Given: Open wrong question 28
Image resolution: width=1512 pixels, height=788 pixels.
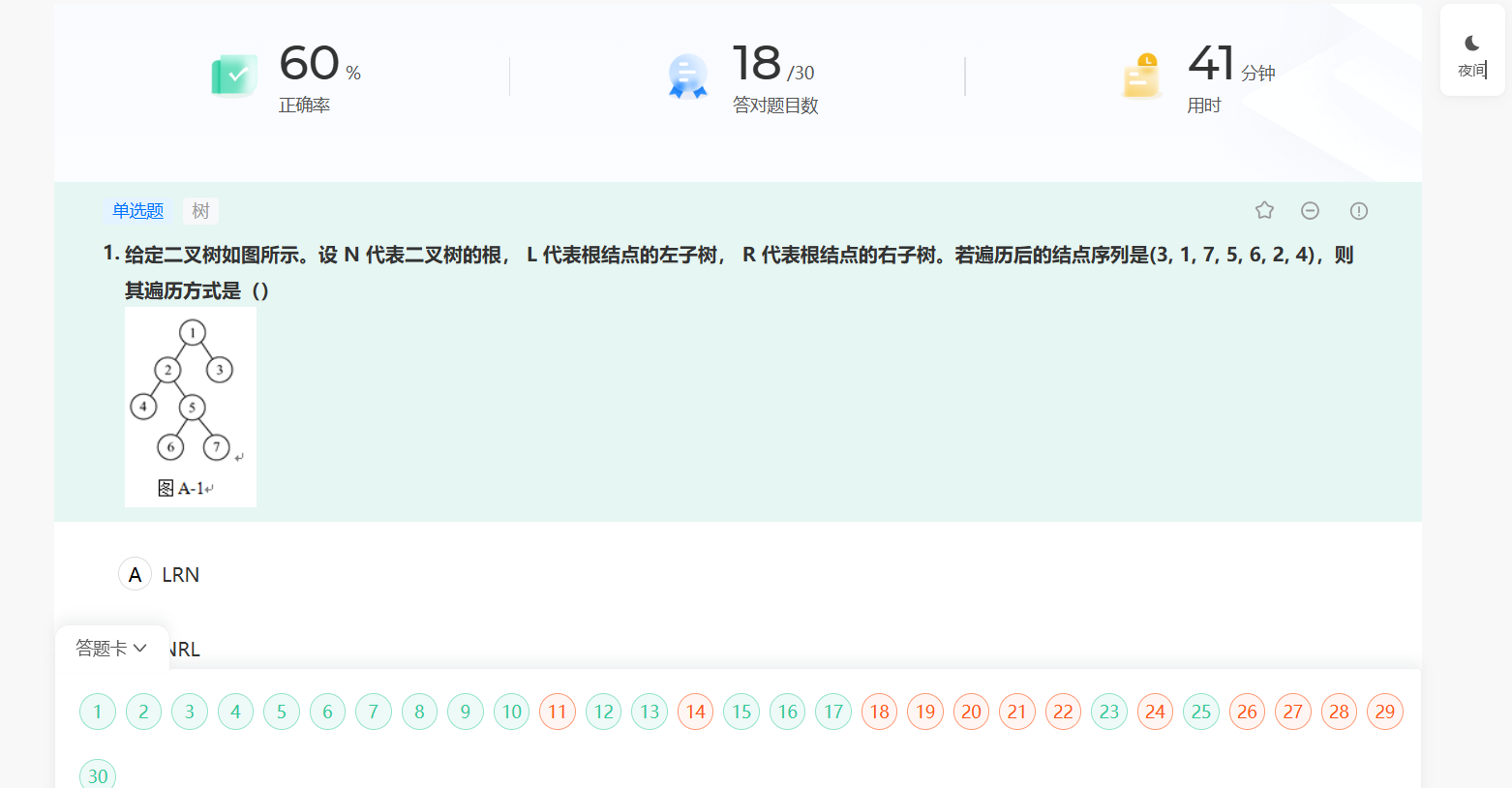Looking at the screenshot, I should click(x=1339, y=712).
